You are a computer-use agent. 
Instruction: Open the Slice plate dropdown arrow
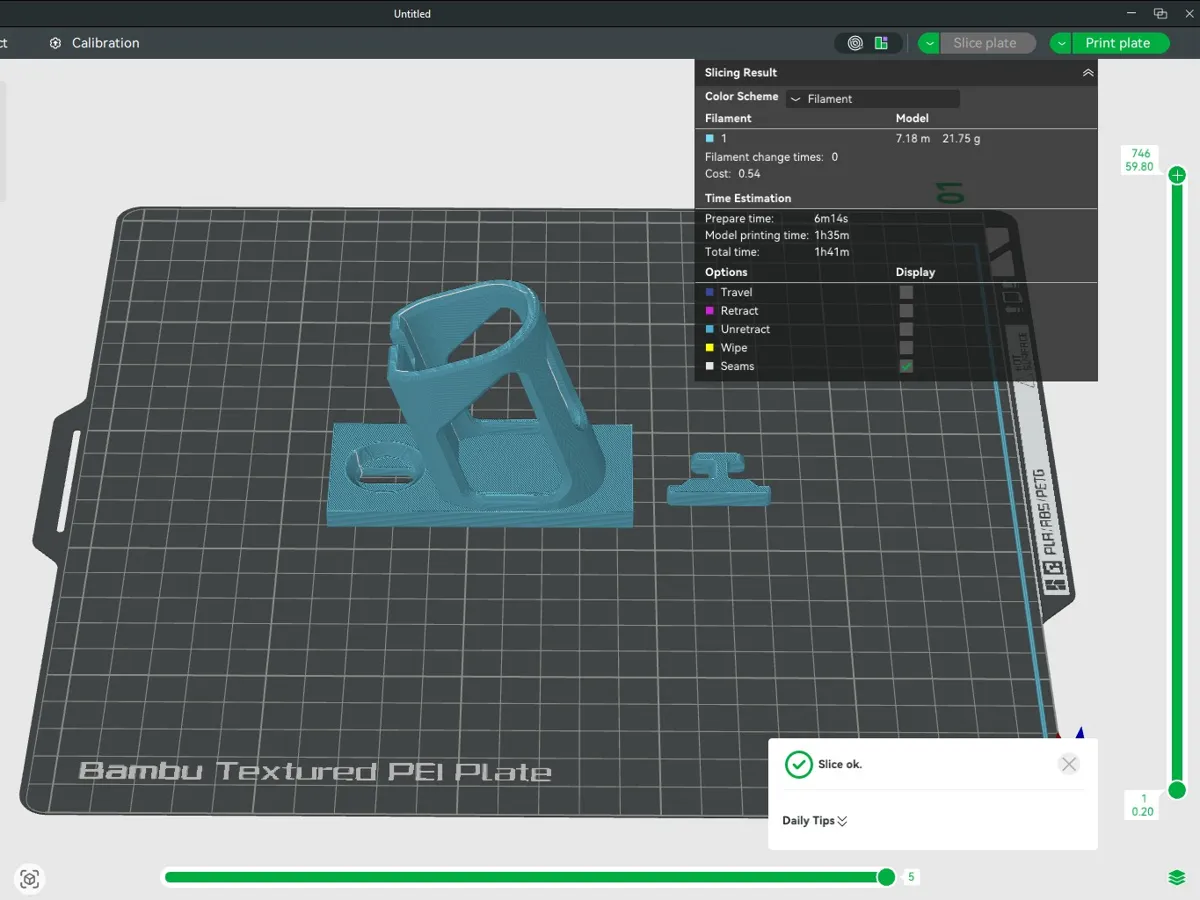pos(930,43)
